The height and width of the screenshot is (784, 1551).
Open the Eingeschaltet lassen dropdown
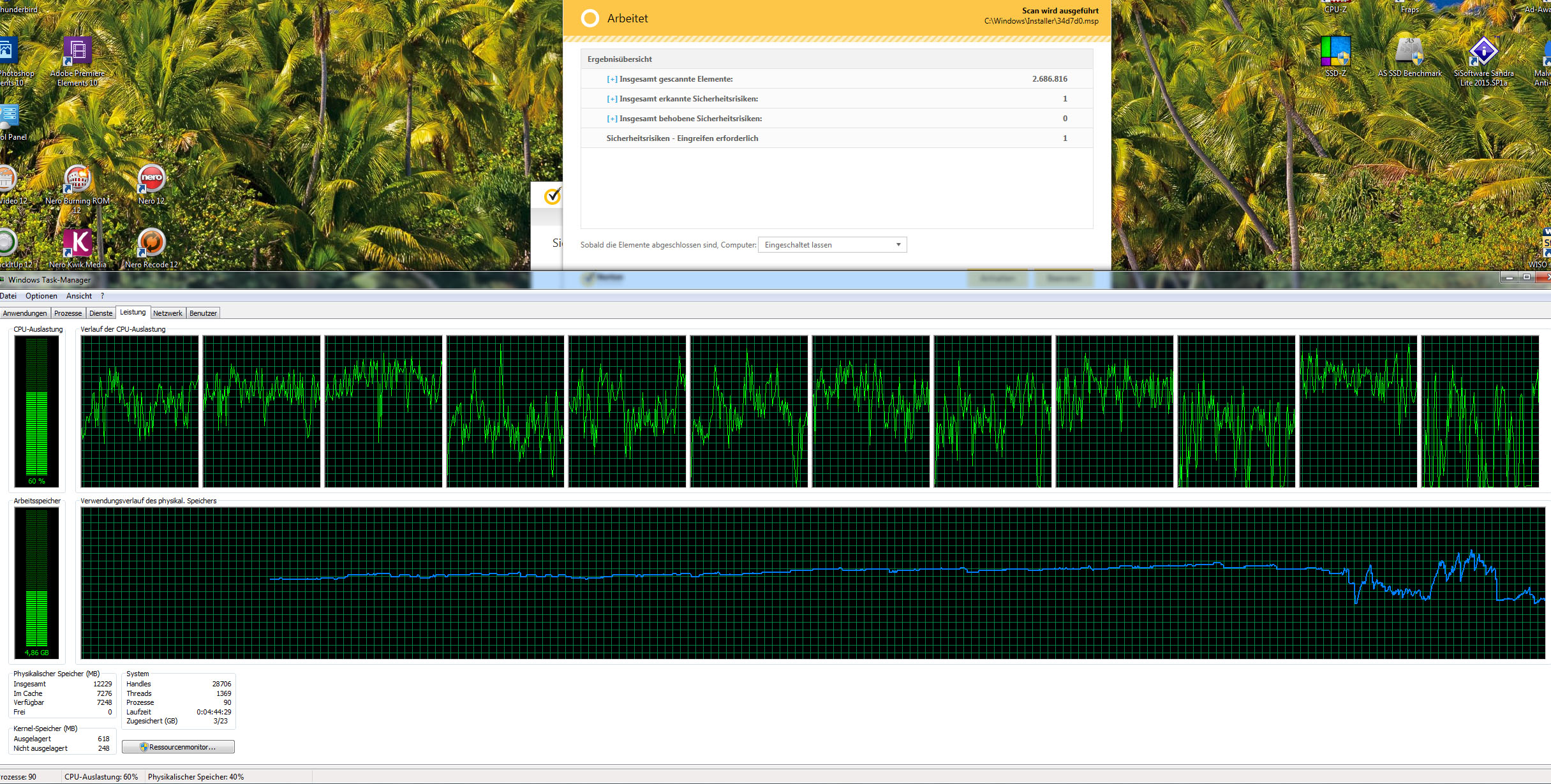(x=832, y=245)
